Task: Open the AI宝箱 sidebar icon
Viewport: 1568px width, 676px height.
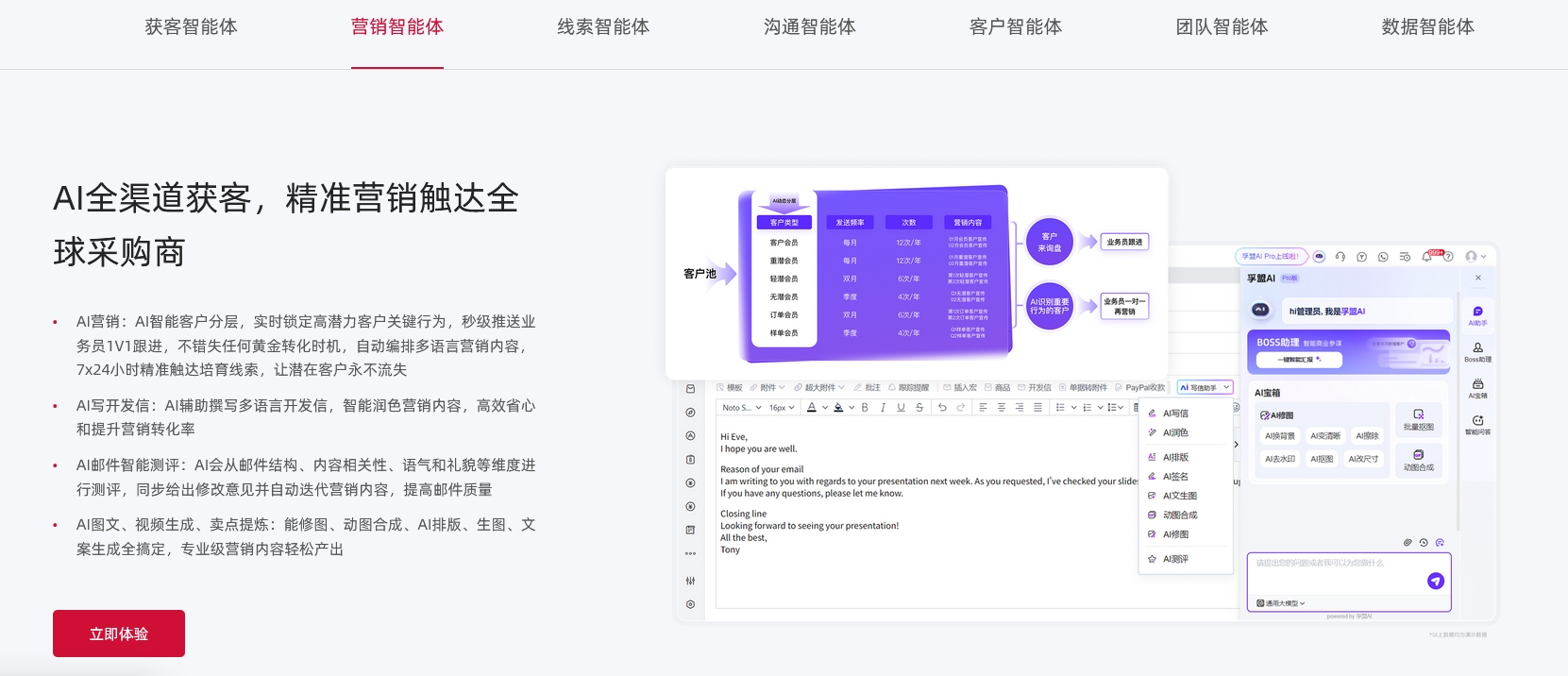Action: (x=1477, y=387)
